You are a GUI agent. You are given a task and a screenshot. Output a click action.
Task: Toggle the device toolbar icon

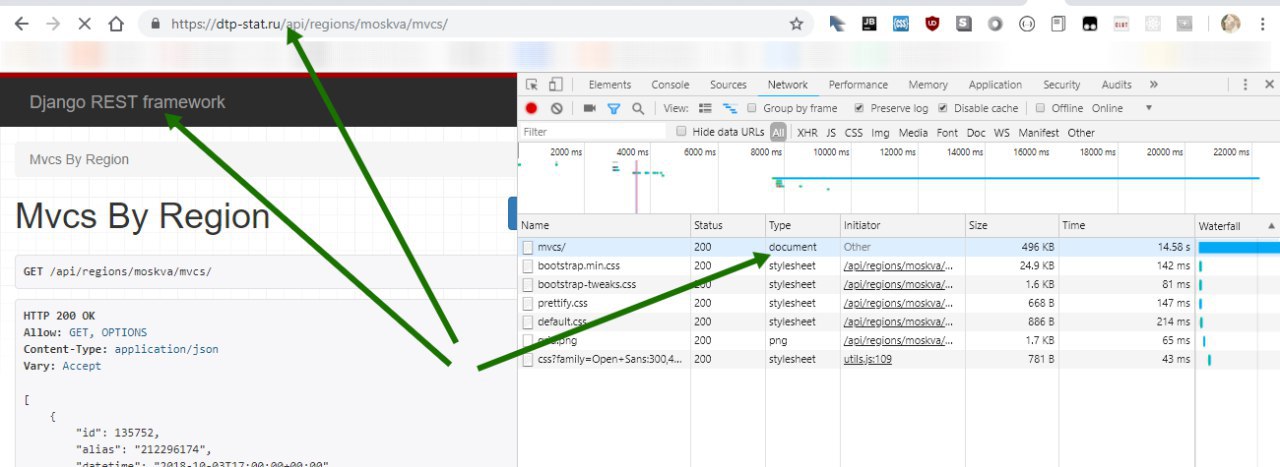tap(555, 85)
